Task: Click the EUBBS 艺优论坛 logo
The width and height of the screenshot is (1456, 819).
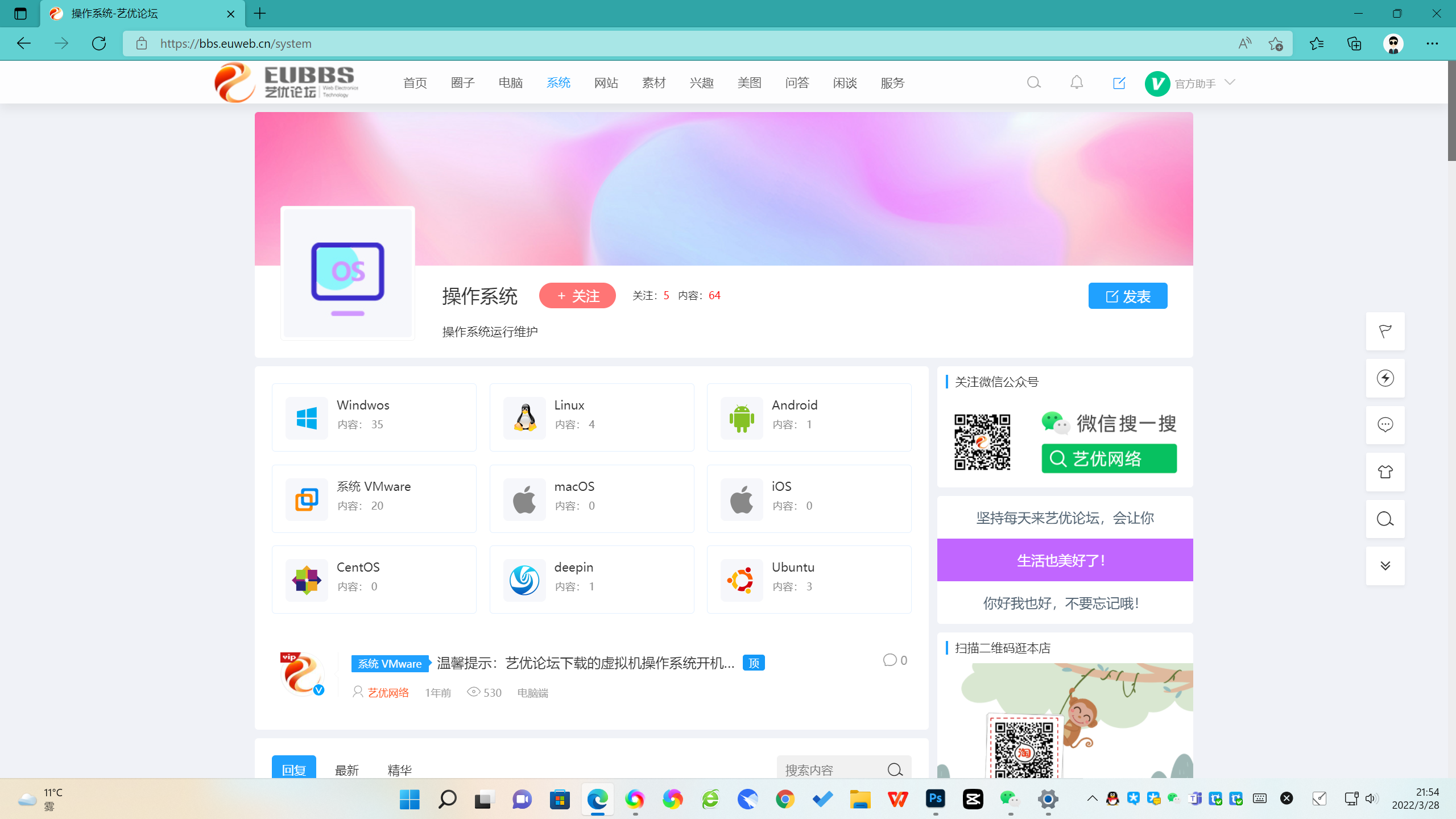Action: click(x=286, y=82)
